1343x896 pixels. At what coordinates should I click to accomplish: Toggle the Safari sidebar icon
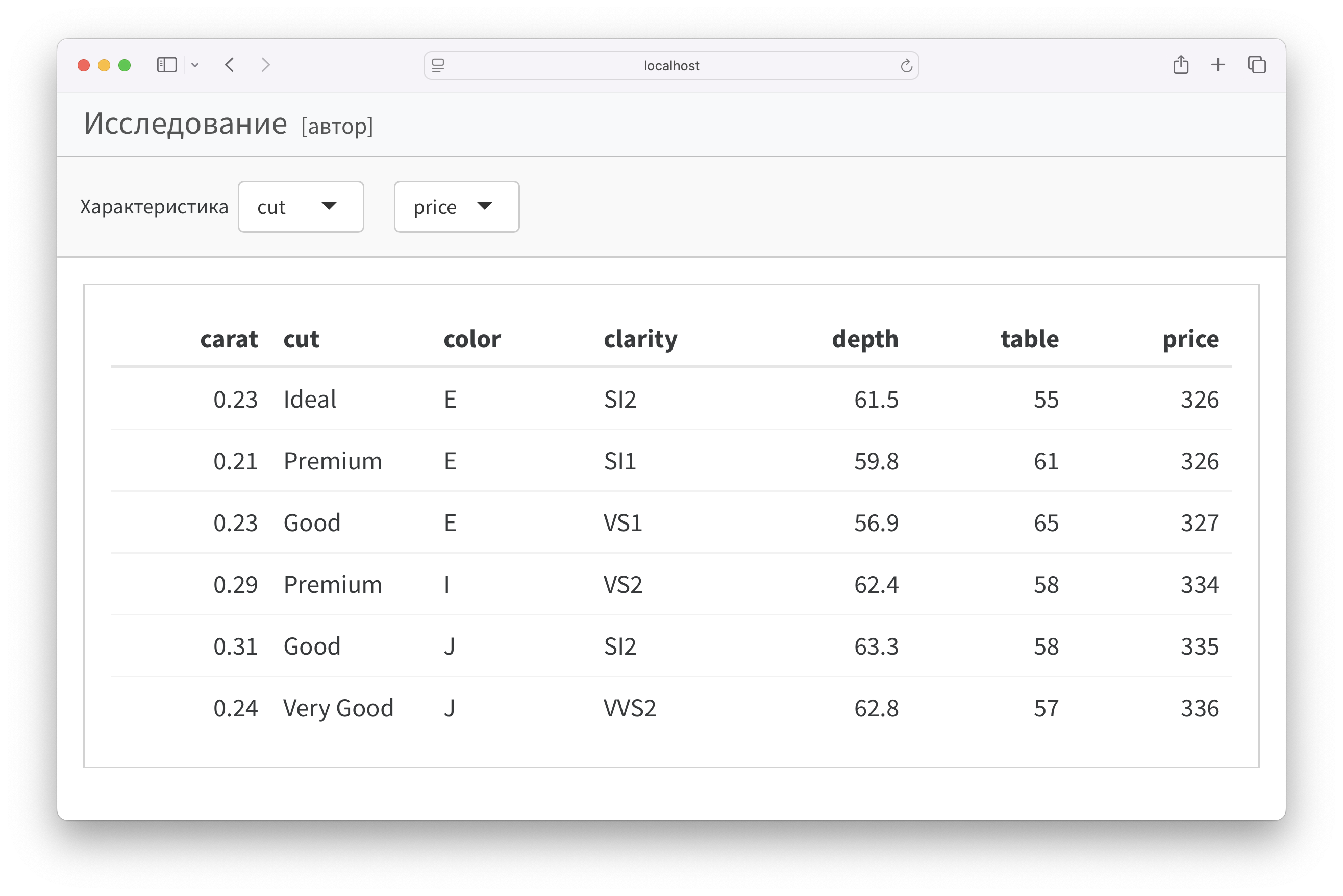click(x=166, y=65)
